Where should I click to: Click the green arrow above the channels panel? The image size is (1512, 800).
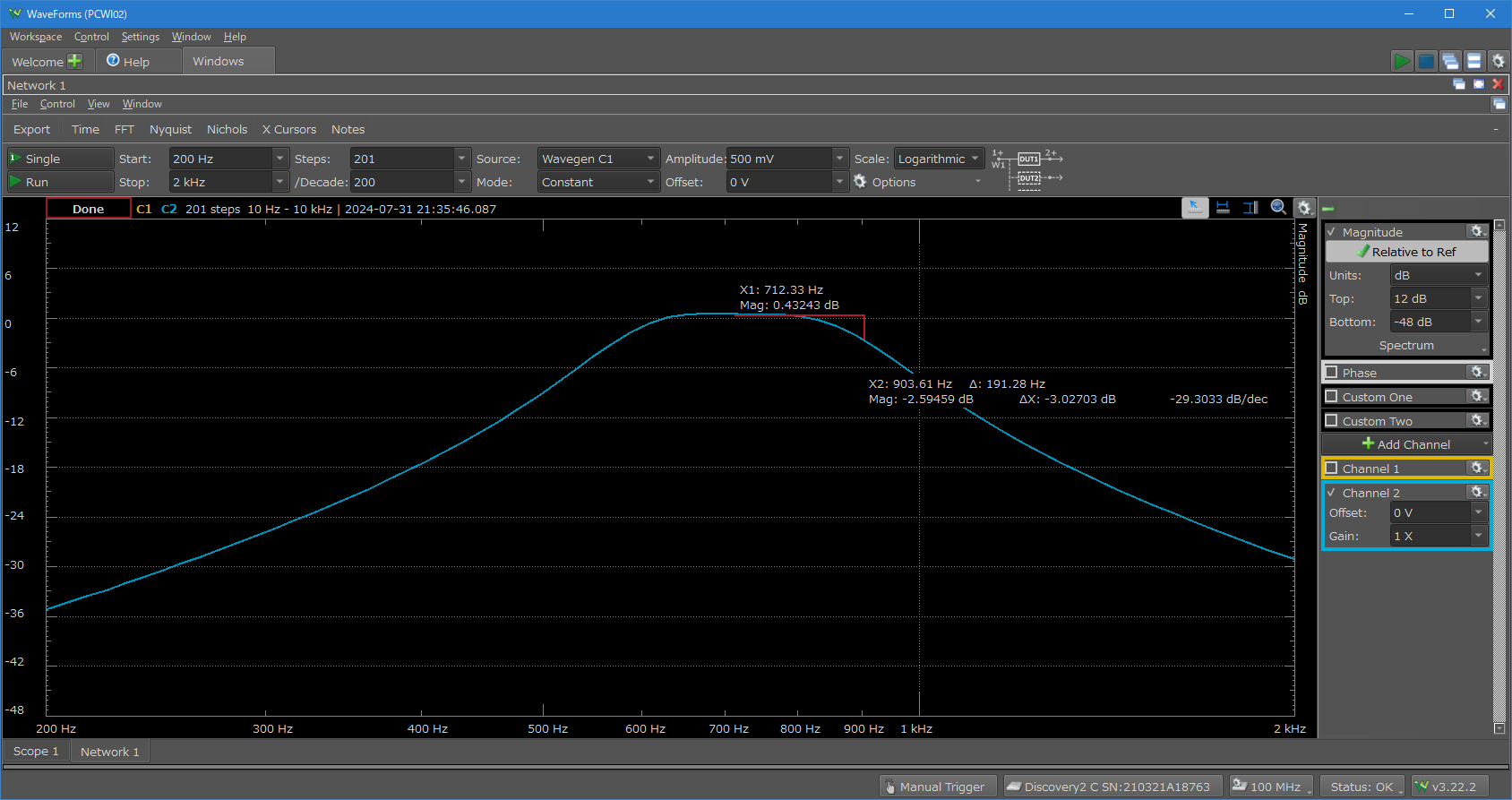(x=1328, y=209)
